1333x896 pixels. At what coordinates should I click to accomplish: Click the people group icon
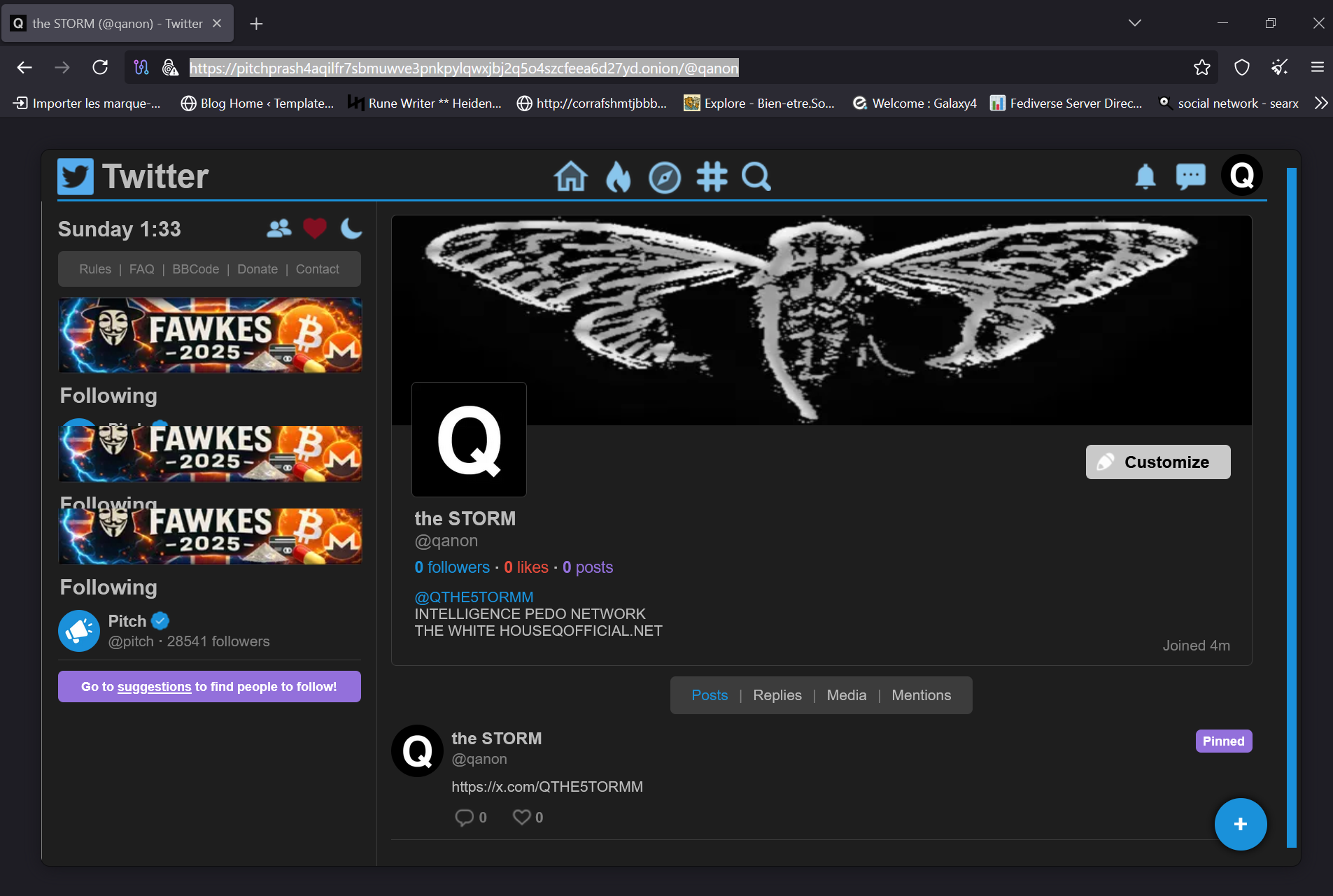click(278, 228)
